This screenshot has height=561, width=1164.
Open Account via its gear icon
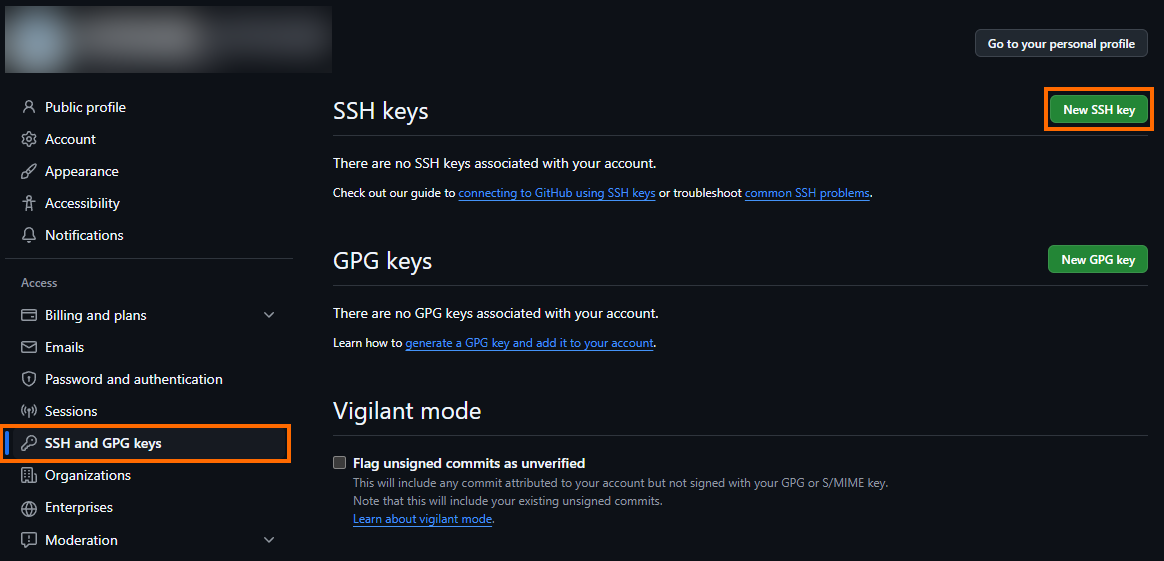tap(29, 139)
